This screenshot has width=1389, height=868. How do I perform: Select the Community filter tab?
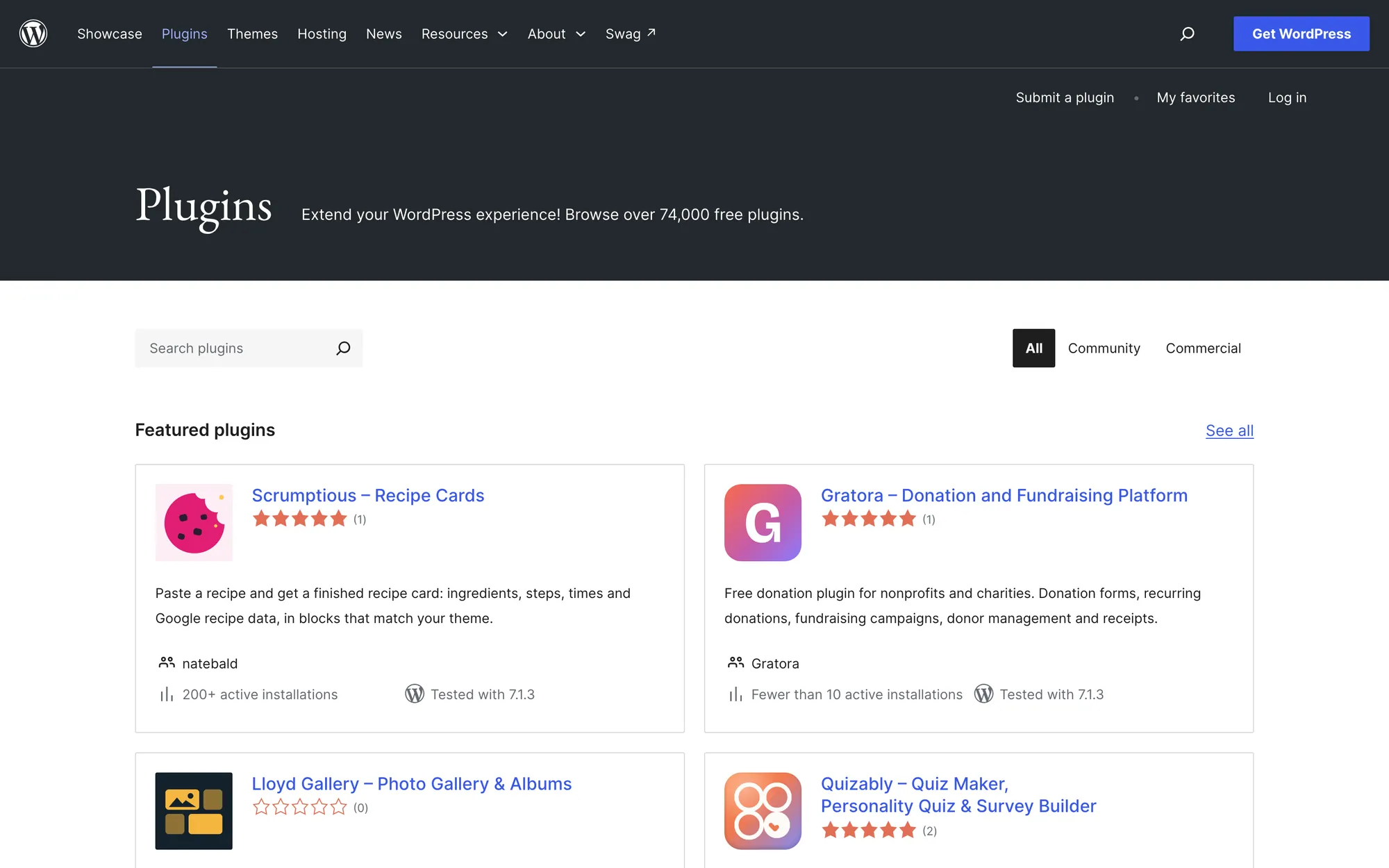pyautogui.click(x=1104, y=348)
